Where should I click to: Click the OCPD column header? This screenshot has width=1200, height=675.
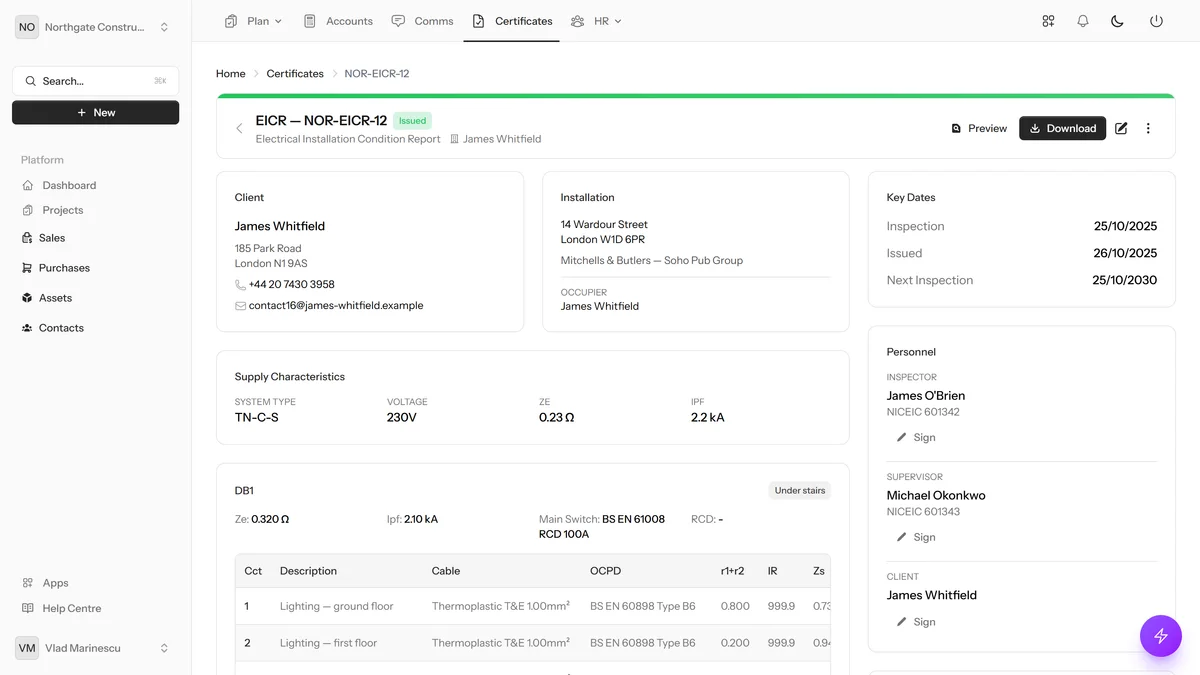point(606,571)
